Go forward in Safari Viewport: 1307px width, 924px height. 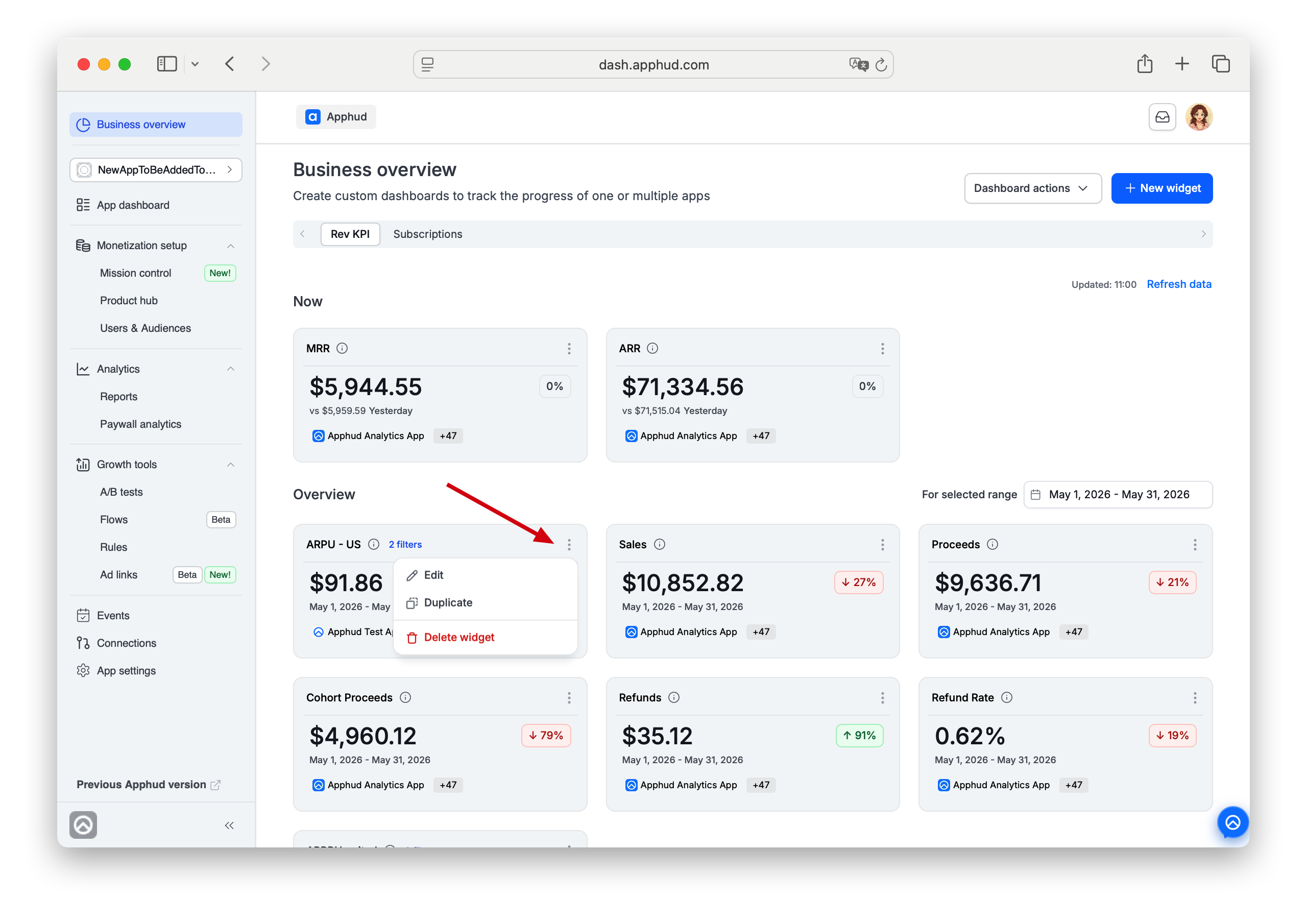[x=265, y=64]
